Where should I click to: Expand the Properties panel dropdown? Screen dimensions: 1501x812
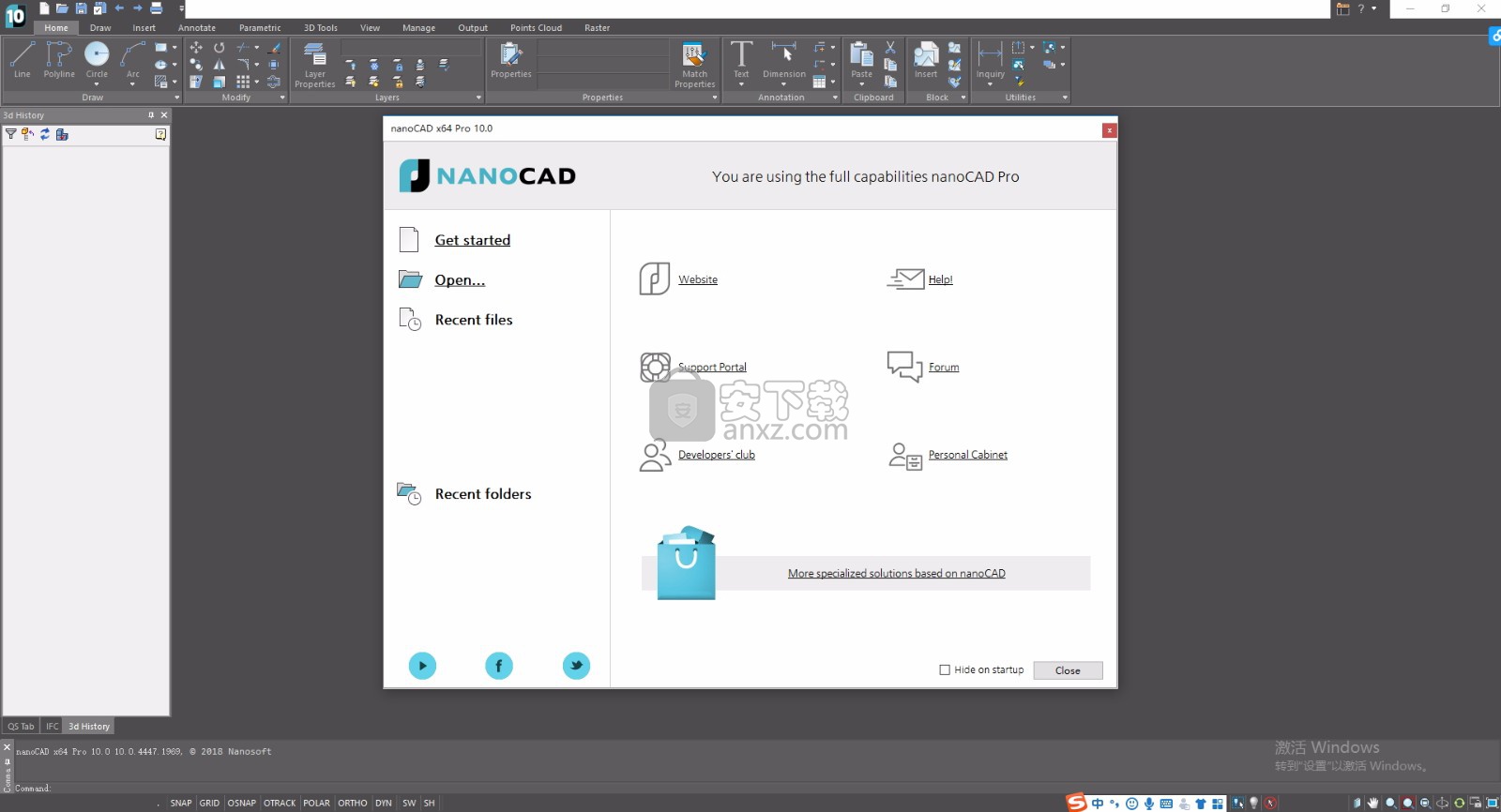715,98
